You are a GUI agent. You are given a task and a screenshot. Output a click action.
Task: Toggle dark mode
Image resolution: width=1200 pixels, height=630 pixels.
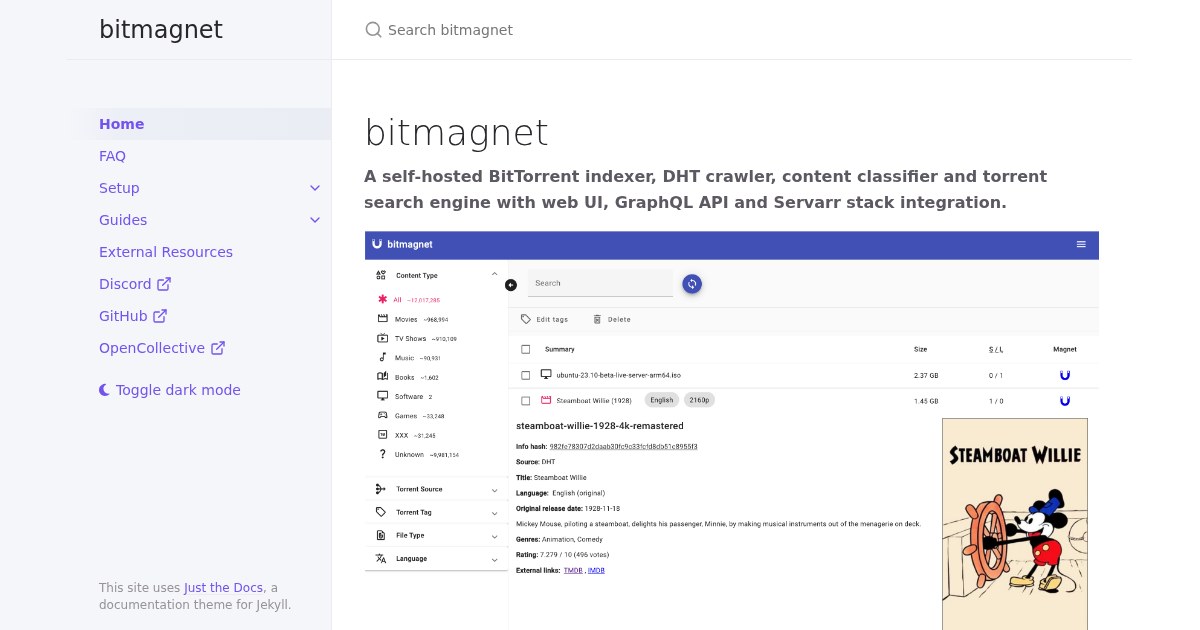click(x=170, y=390)
